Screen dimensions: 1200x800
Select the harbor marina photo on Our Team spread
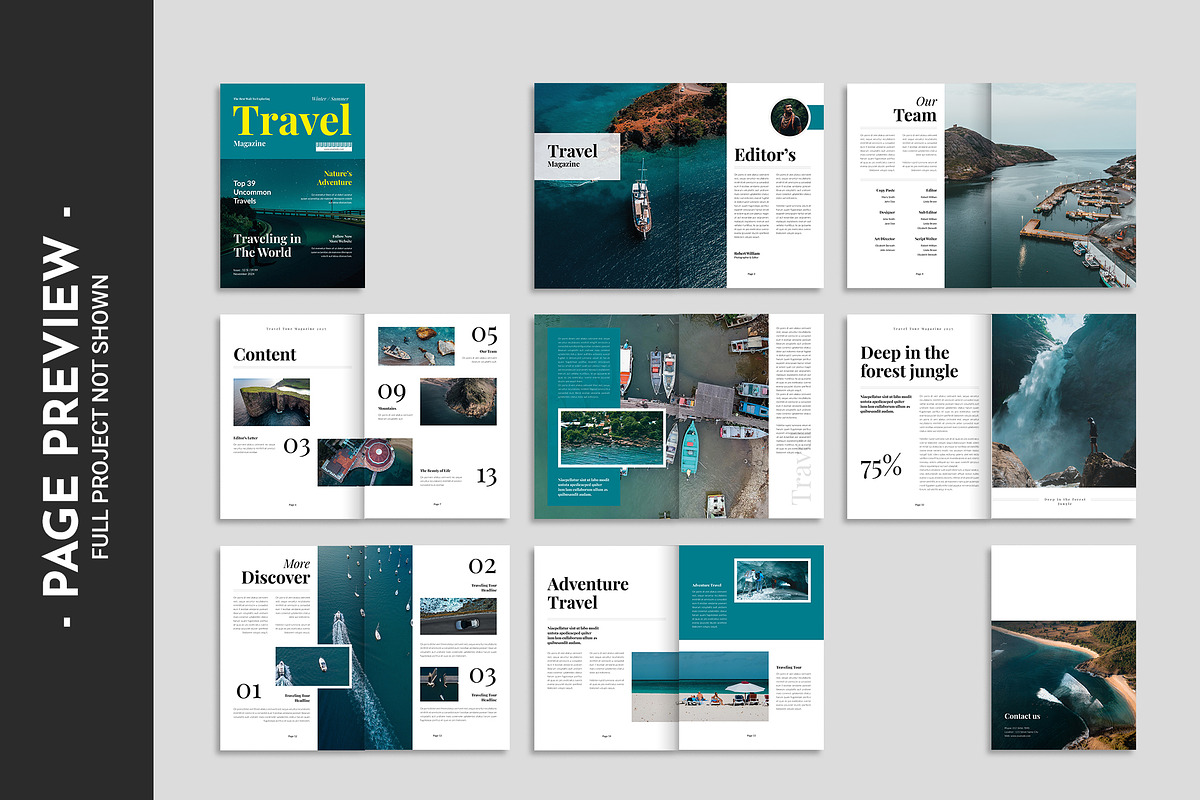[1040, 186]
